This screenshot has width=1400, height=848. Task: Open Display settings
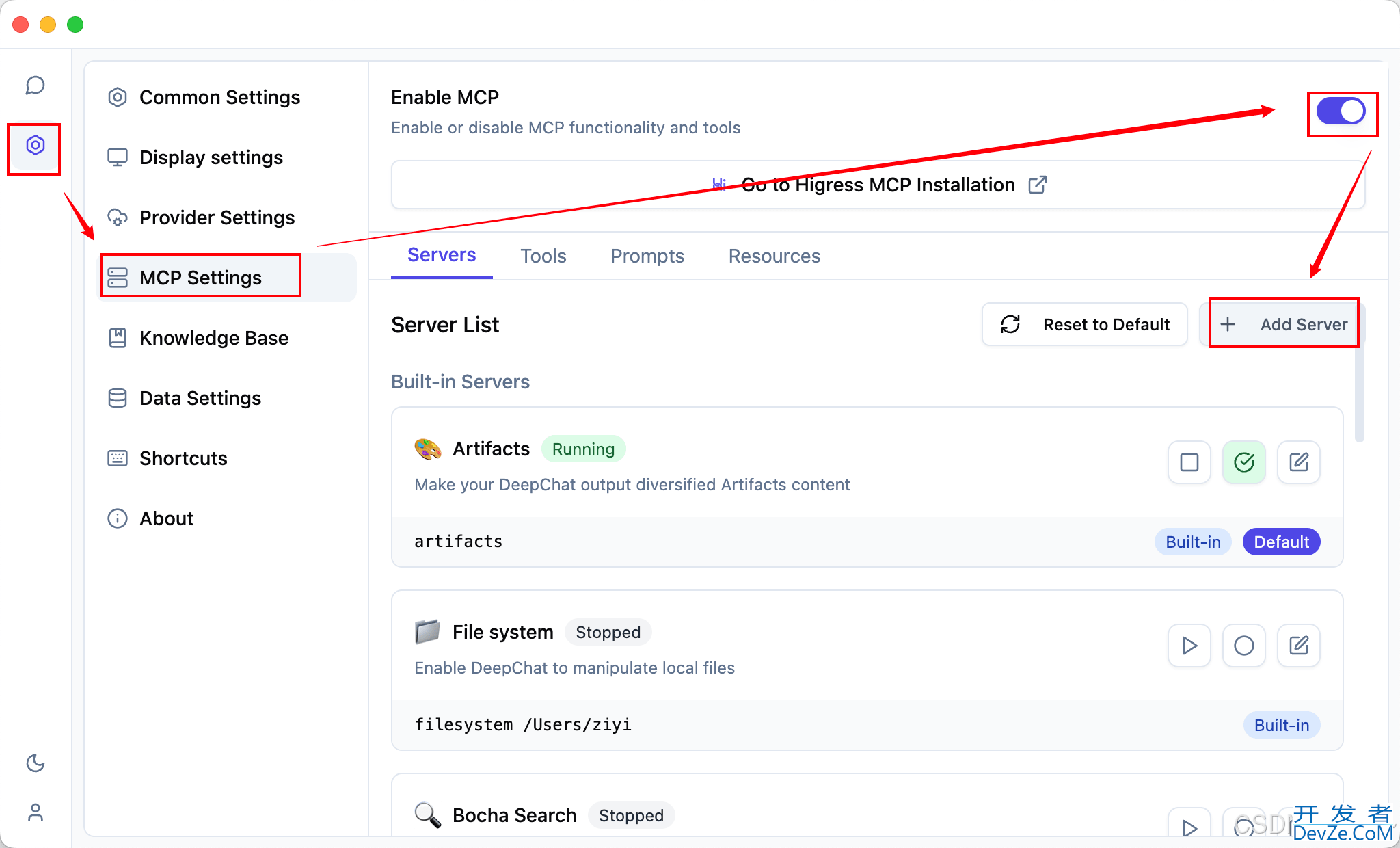coord(228,157)
